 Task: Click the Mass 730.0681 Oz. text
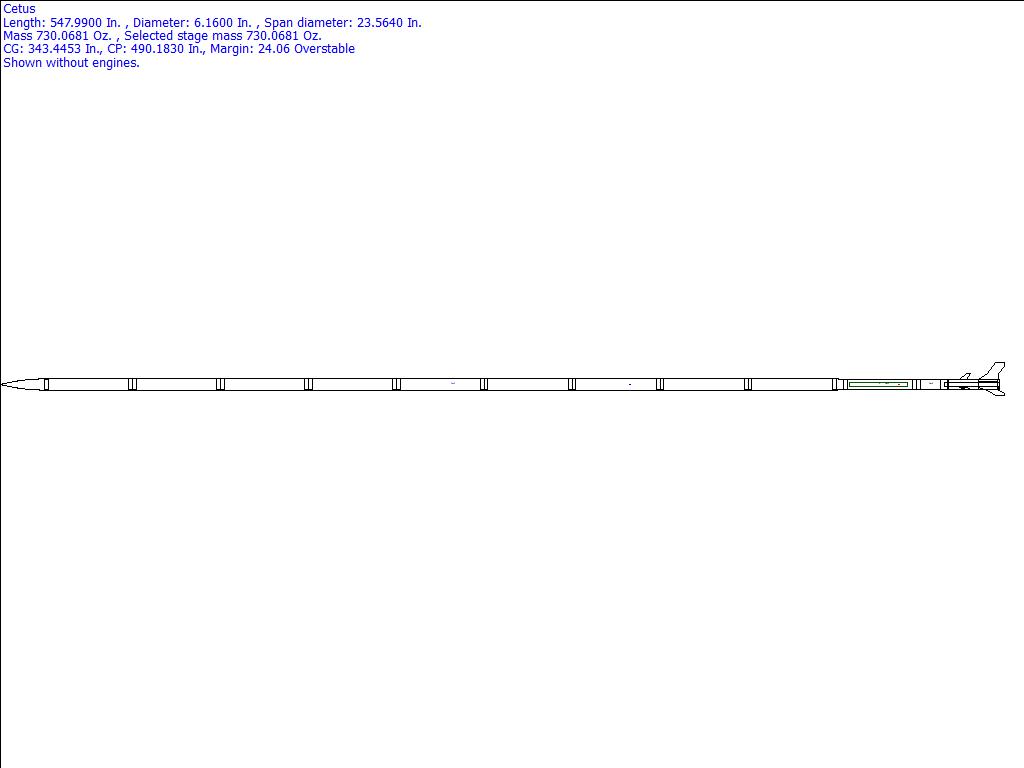tap(57, 36)
